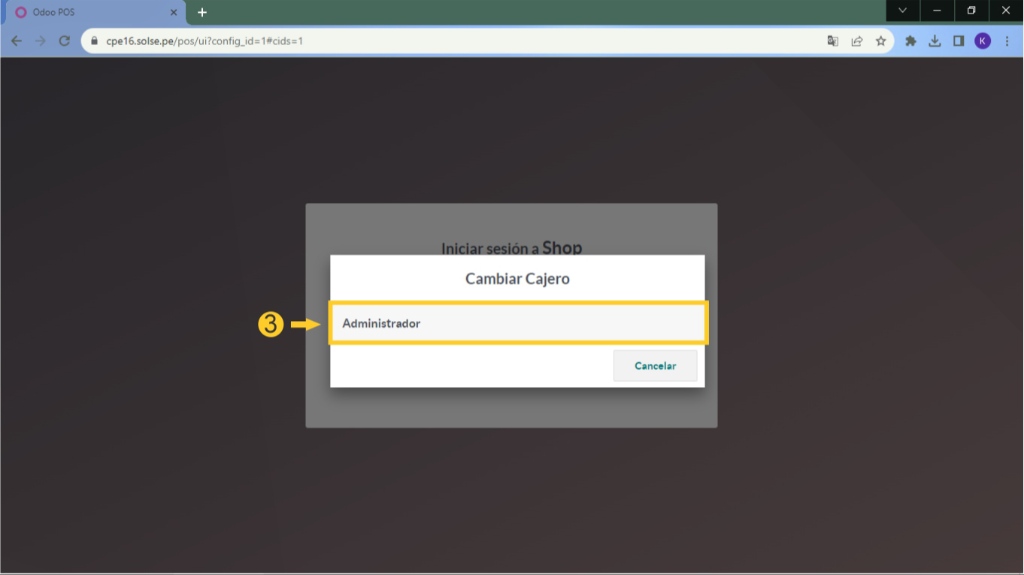Screen dimensions: 1024x575
Task: Open a new browser tab
Action: (x=202, y=12)
